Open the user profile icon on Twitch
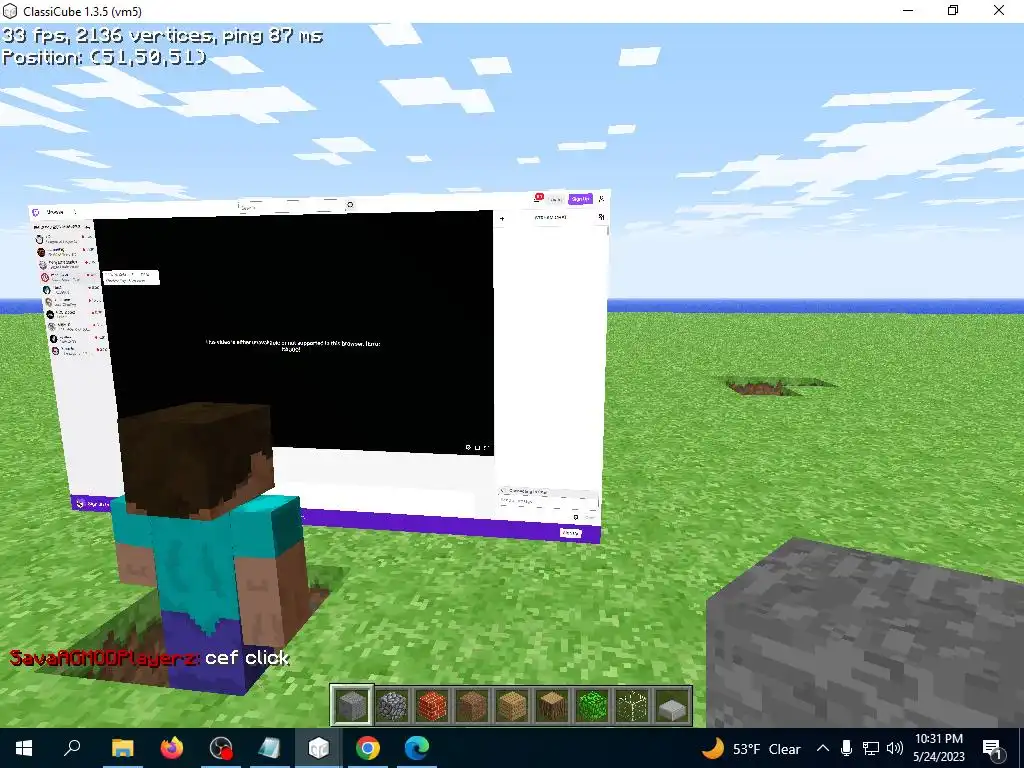 pos(601,199)
